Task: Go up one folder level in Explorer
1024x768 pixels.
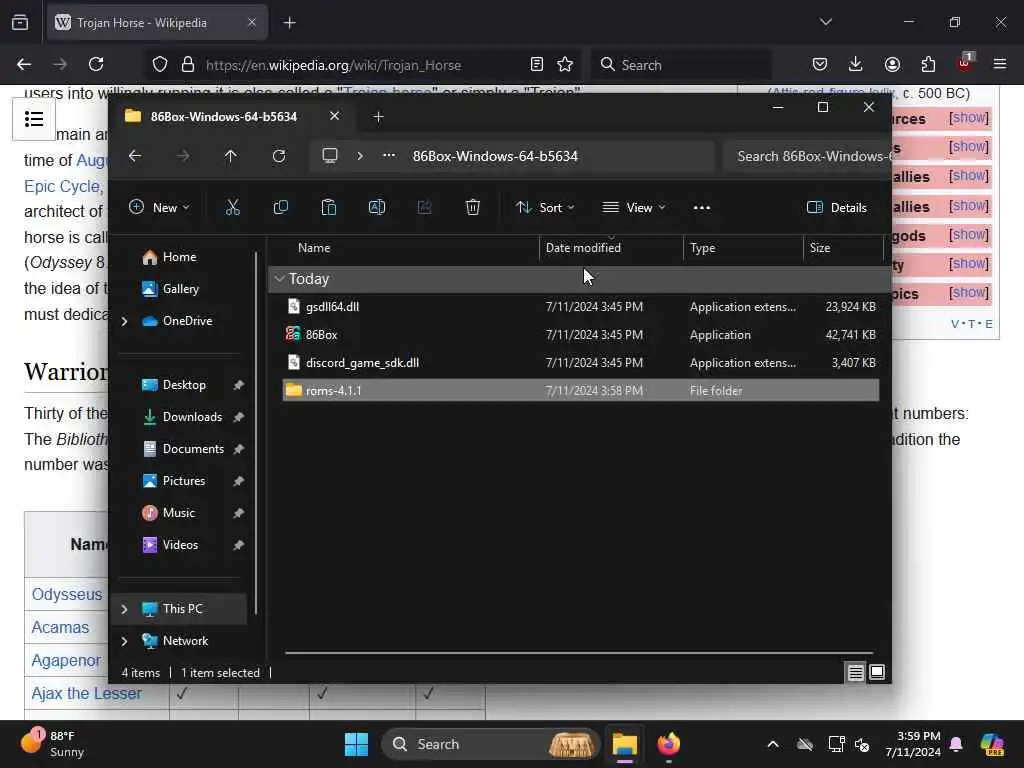Action: (231, 156)
